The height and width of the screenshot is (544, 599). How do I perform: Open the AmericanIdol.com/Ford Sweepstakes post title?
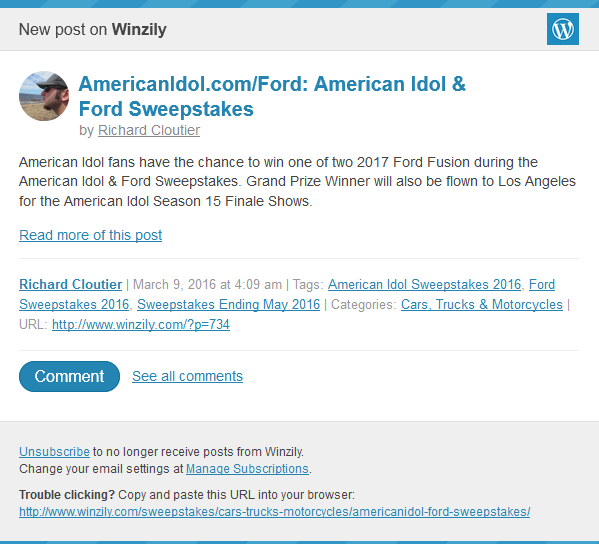coord(272,96)
